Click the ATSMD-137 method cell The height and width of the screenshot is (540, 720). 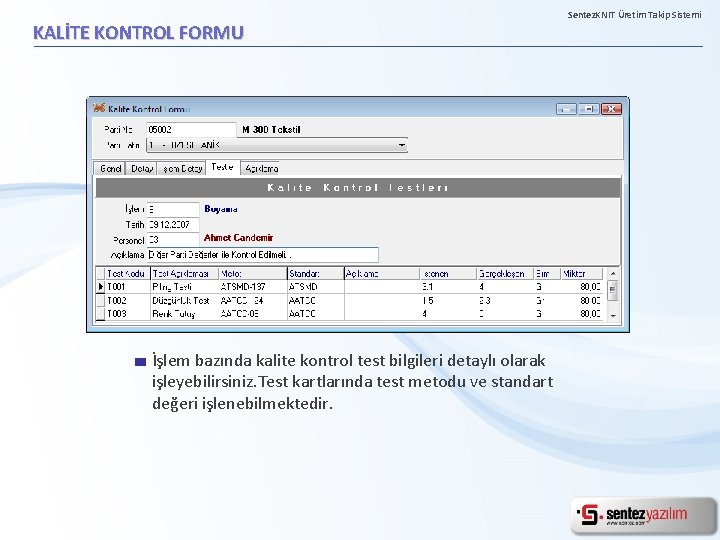[253, 287]
